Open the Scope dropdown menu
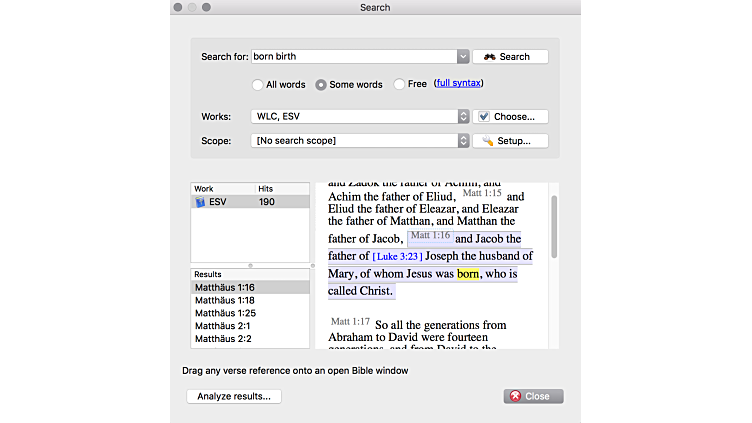Viewport: 752px width, 423px height. click(463, 141)
